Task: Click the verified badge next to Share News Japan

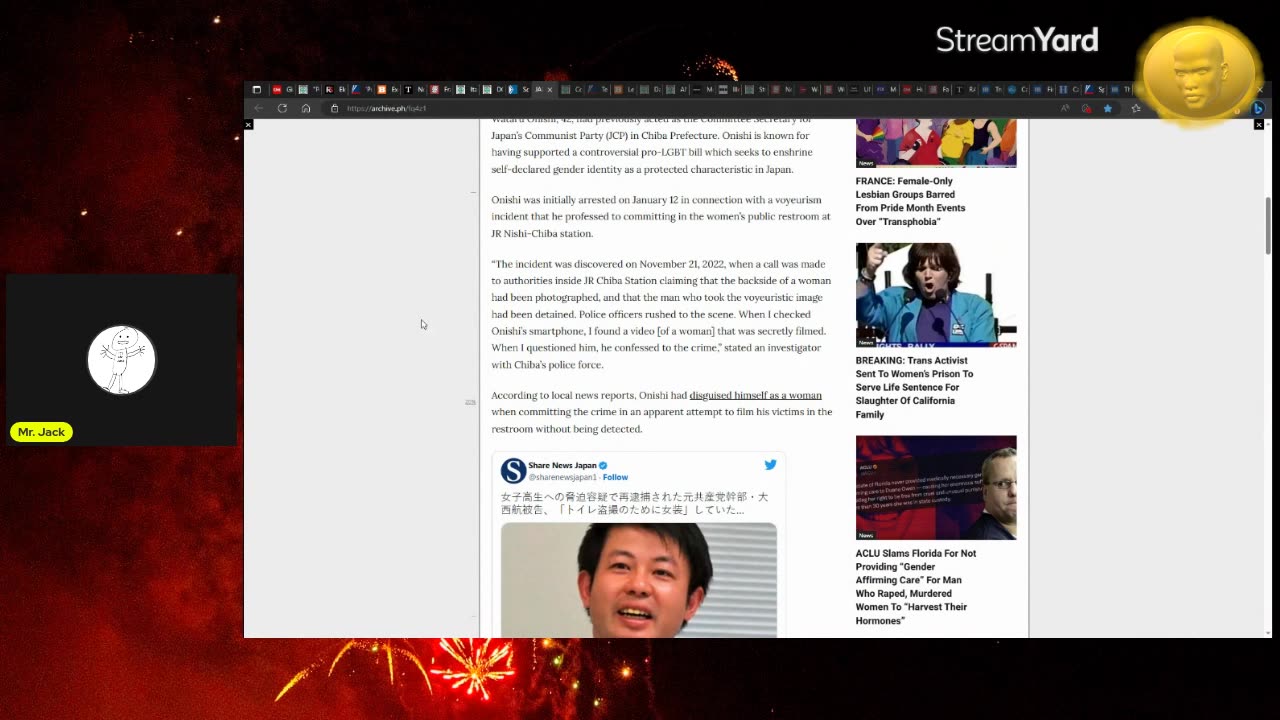Action: click(603, 465)
